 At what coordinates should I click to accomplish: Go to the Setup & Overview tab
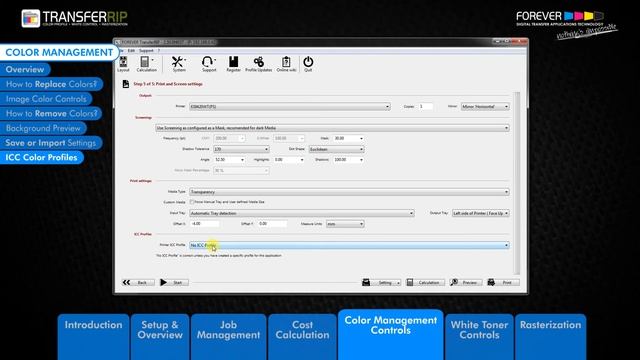[x=160, y=337]
